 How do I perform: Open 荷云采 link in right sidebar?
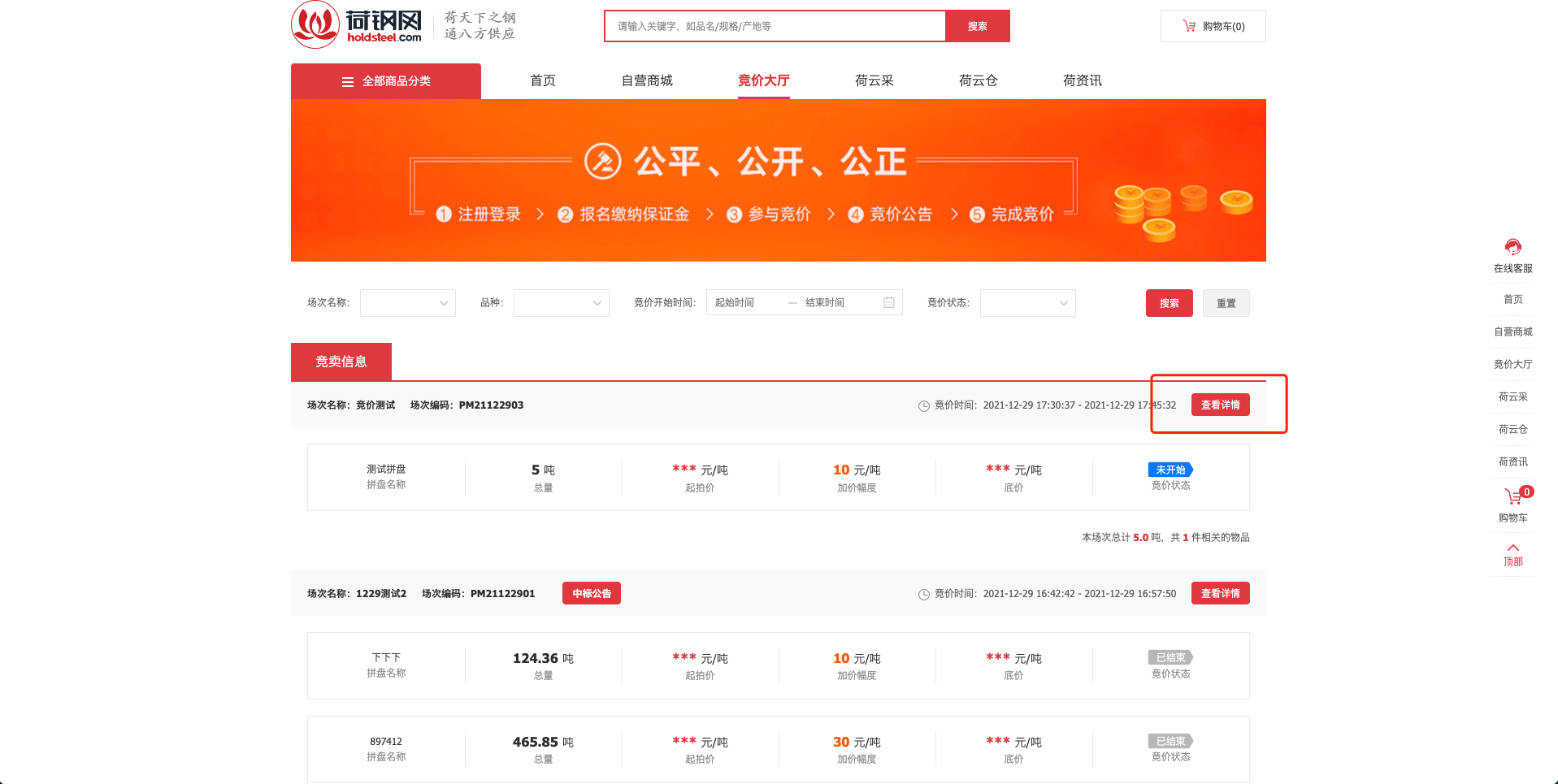coord(1512,396)
